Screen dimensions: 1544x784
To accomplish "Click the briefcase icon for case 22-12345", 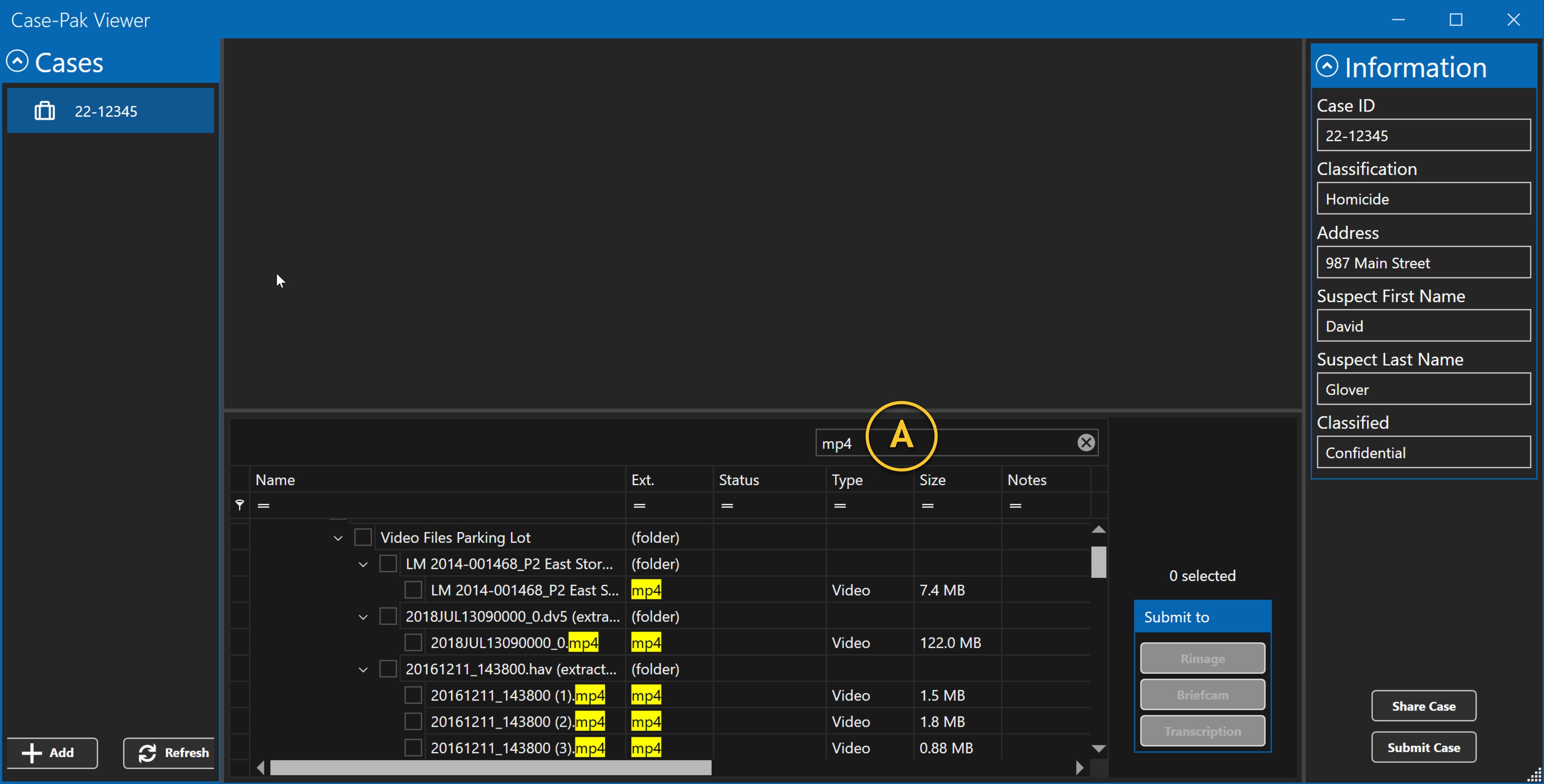I will (x=45, y=111).
